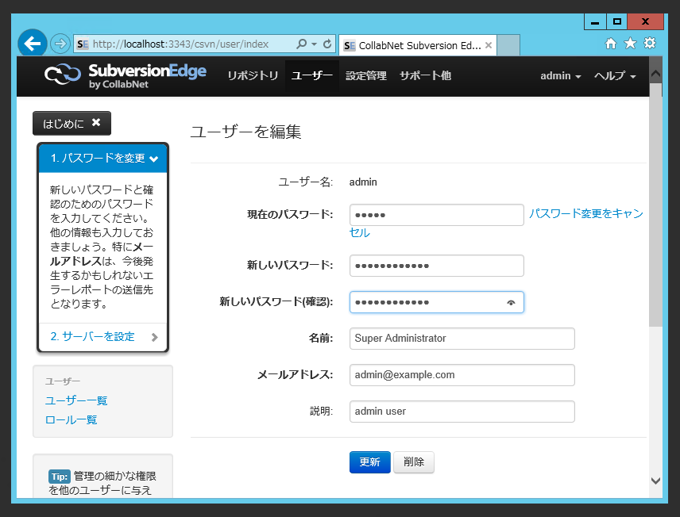Select the CollabNet Subversion Ed... browser tab
Image resolution: width=680 pixels, height=517 pixels.
418,45
